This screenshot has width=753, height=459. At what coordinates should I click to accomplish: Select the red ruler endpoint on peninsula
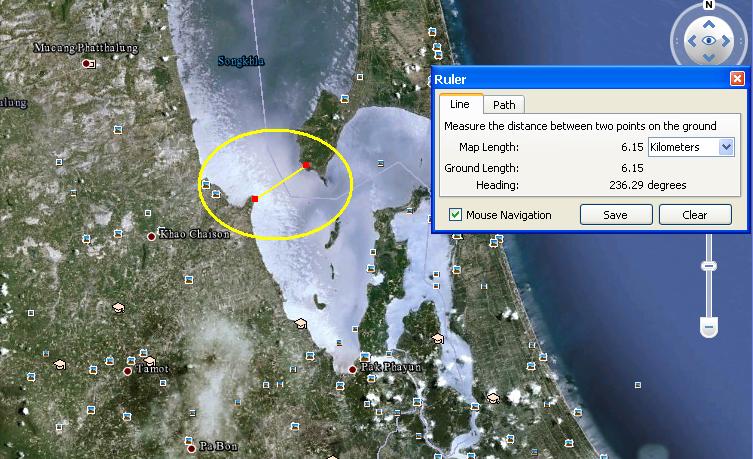pyautogui.click(x=306, y=165)
